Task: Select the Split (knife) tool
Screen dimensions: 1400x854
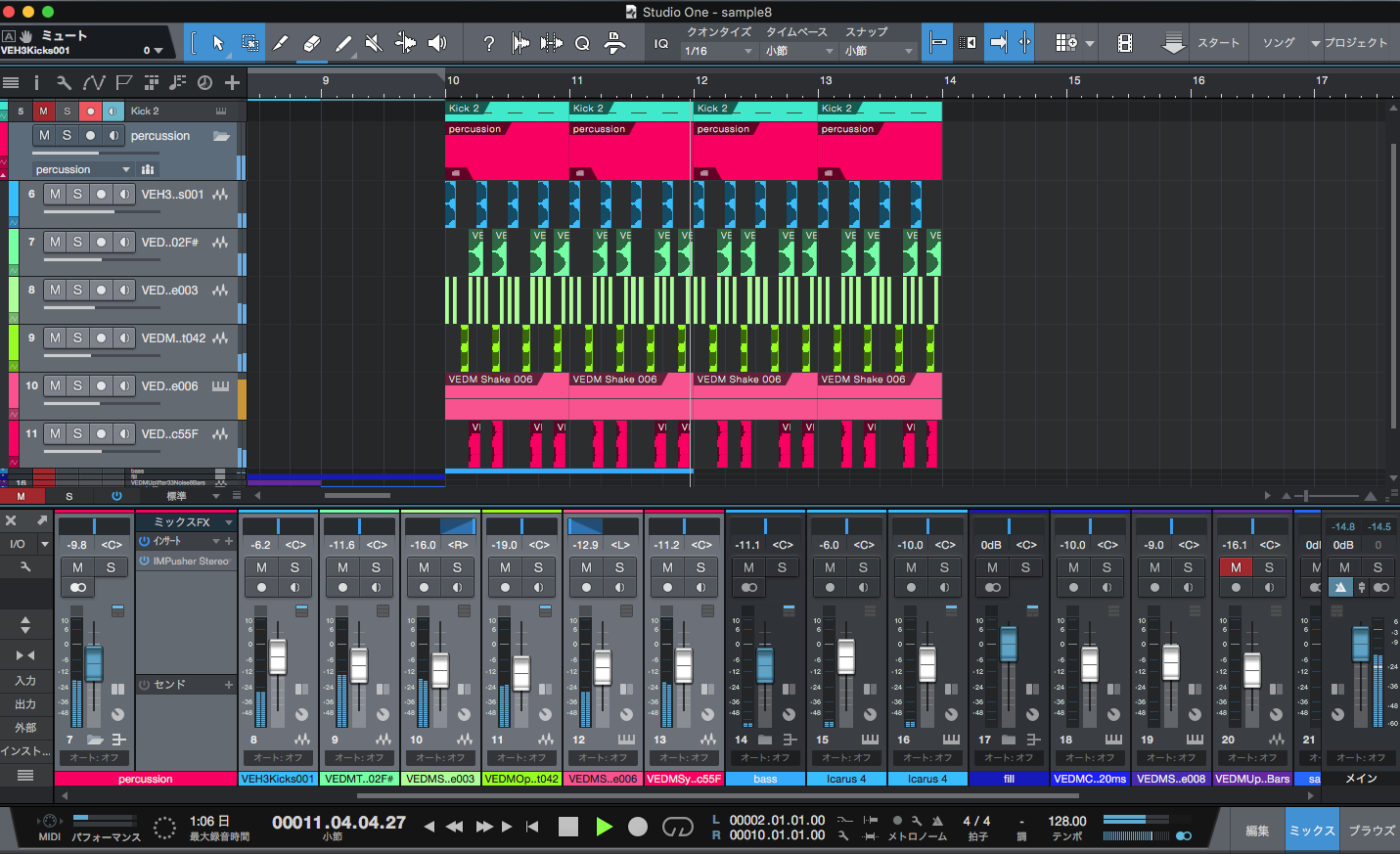Action: tap(281, 43)
